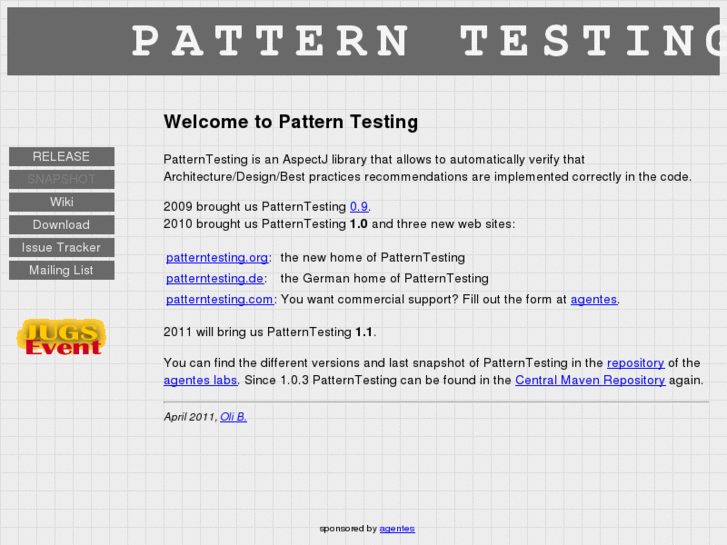Visit the patterntesting.de link

[x=215, y=278]
